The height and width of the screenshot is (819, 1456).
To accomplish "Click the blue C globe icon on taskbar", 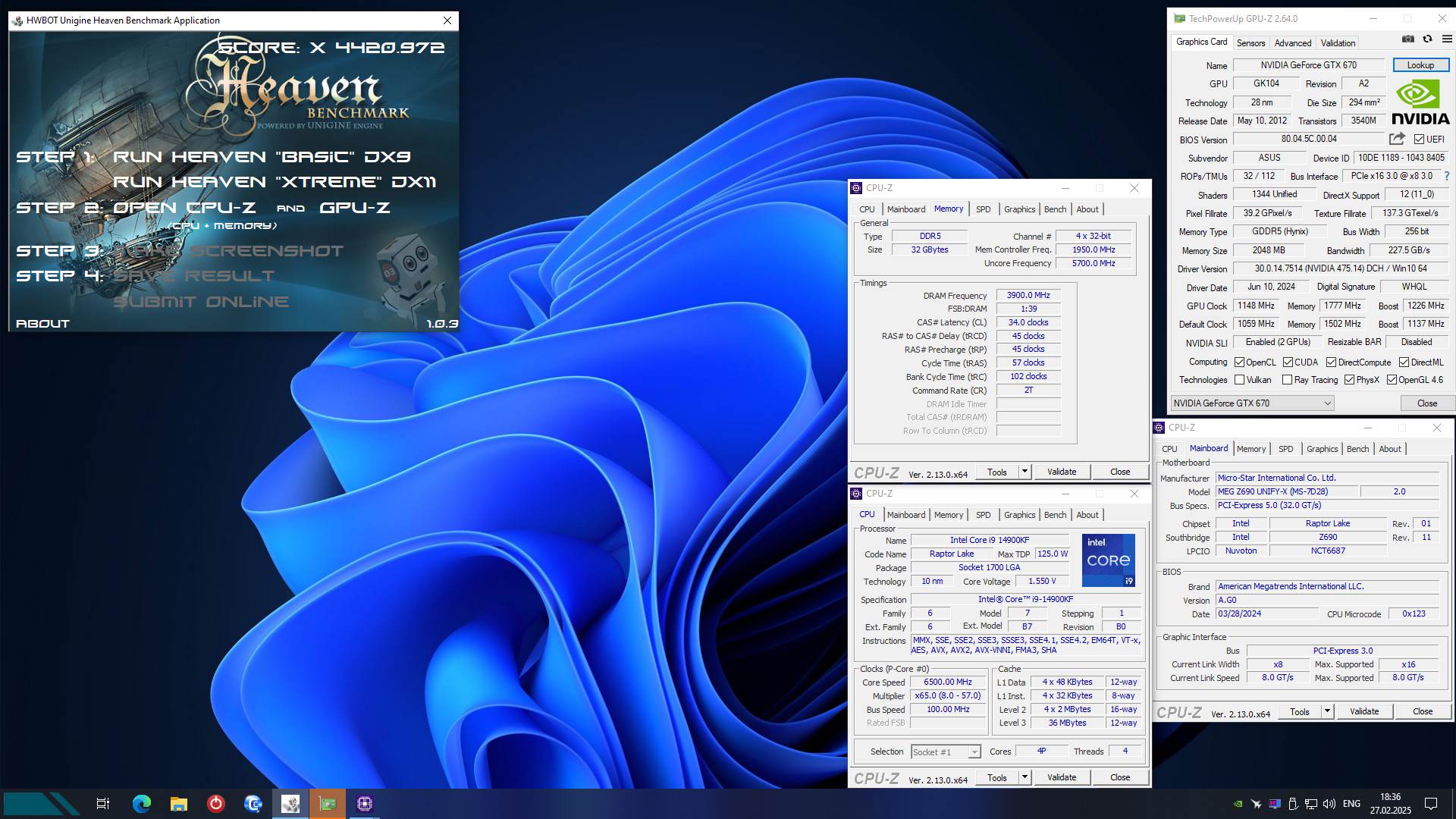I will pos(253,804).
